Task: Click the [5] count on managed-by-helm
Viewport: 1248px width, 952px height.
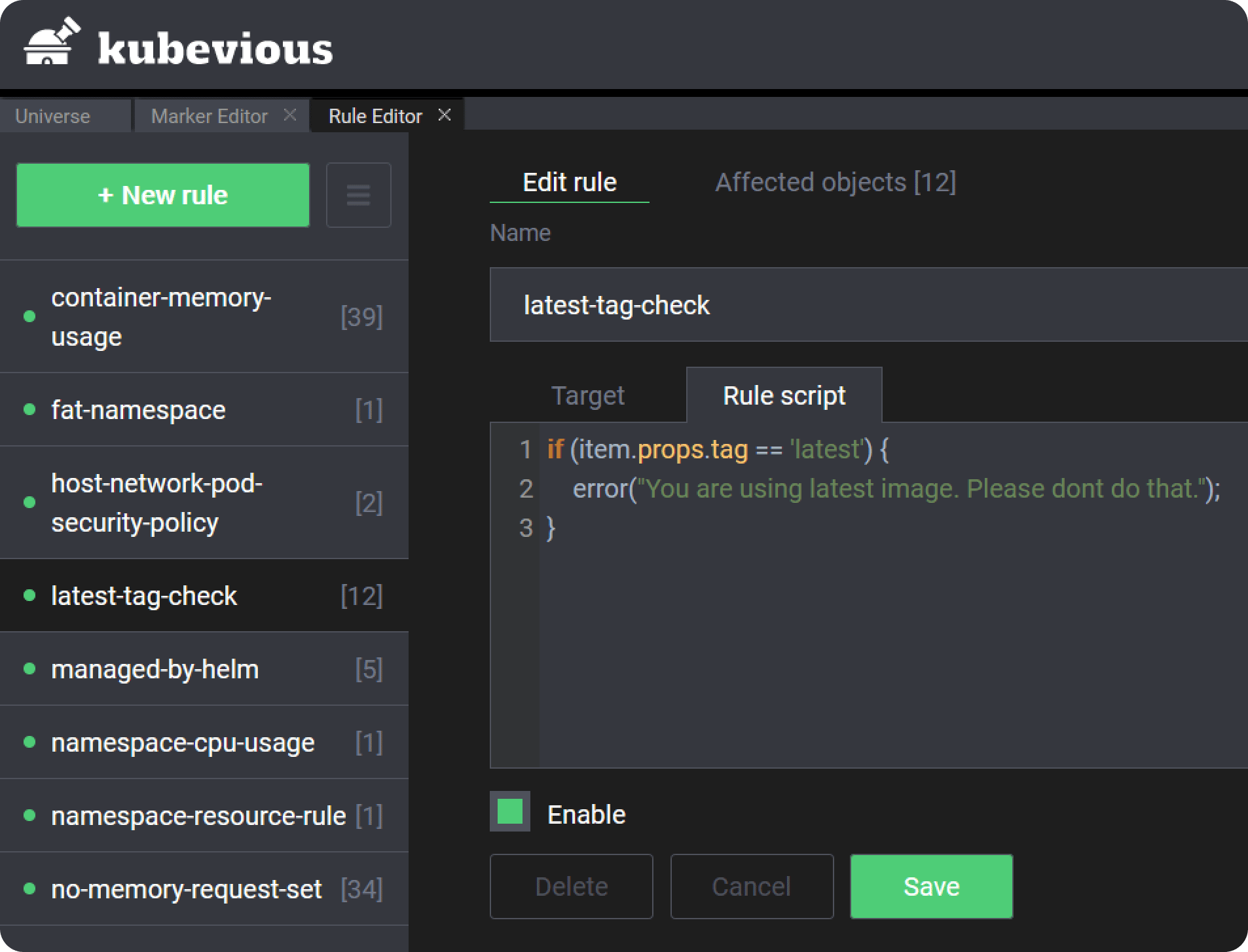Action: [369, 669]
